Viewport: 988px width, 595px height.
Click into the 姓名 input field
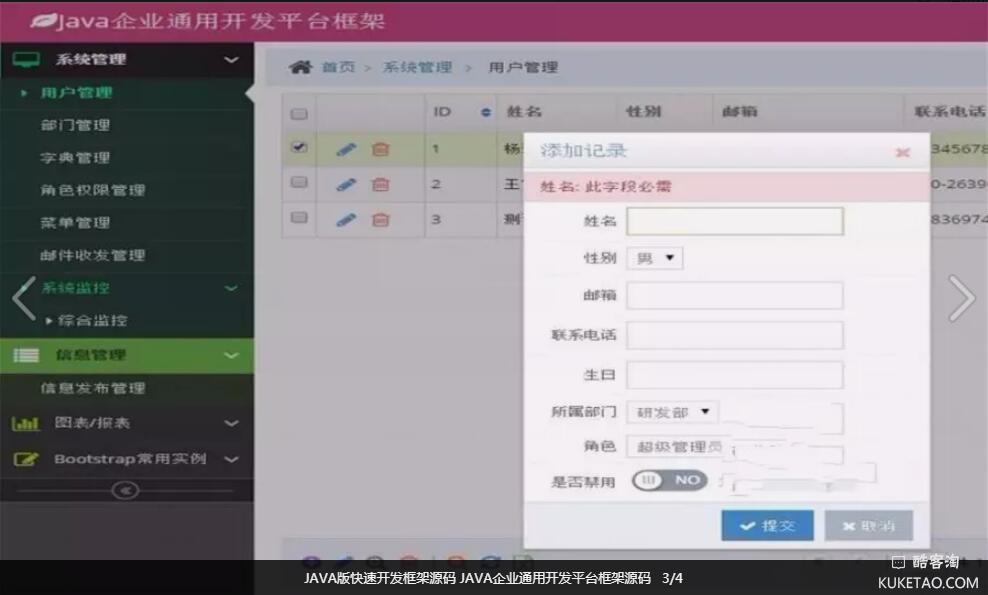(735, 221)
